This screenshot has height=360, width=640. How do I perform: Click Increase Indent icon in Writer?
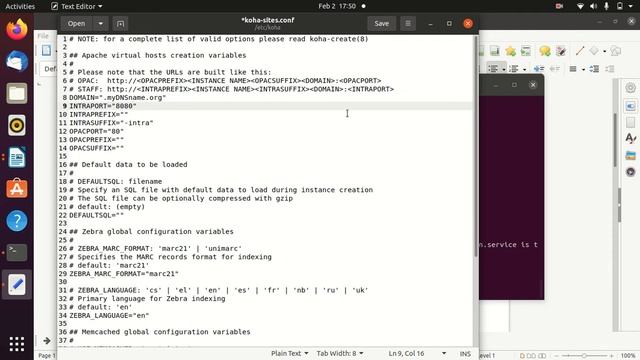coord(539,69)
